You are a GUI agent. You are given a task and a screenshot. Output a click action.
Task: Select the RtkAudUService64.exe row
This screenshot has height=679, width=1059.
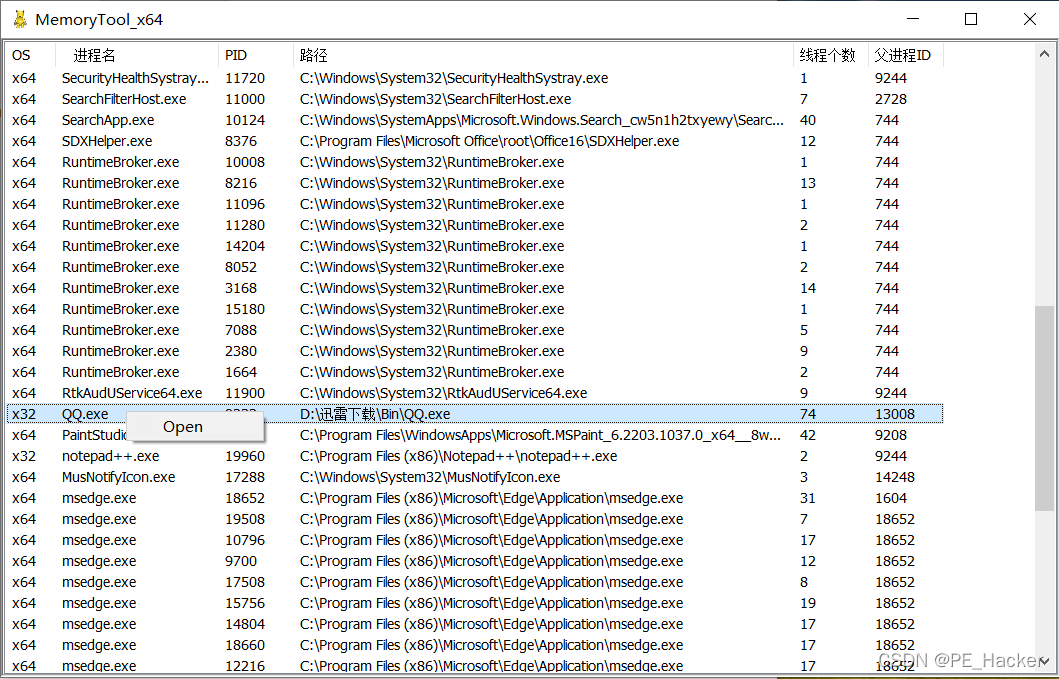pyautogui.click(x=475, y=393)
